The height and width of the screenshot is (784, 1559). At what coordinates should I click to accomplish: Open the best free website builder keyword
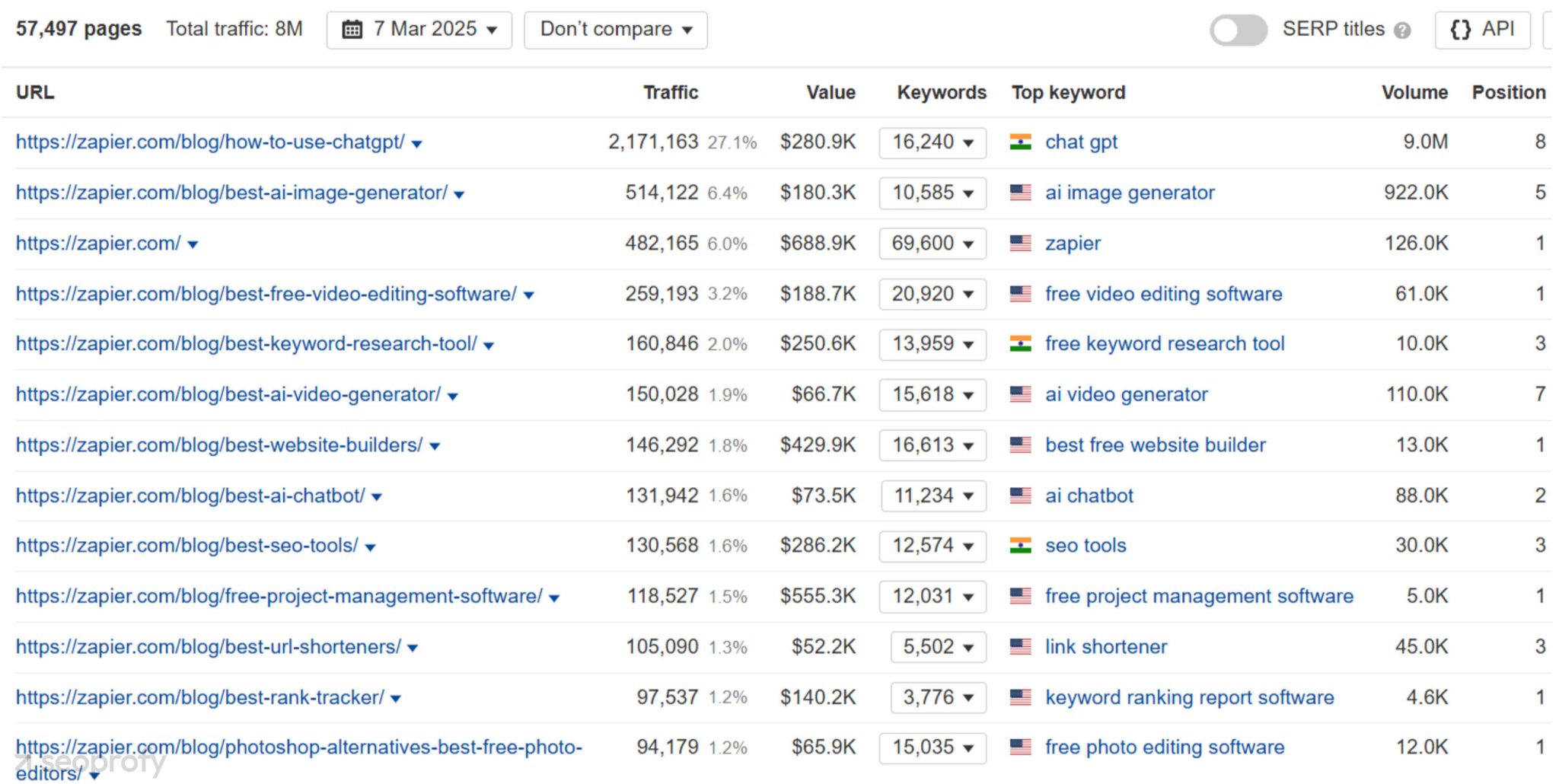pyautogui.click(x=1156, y=445)
